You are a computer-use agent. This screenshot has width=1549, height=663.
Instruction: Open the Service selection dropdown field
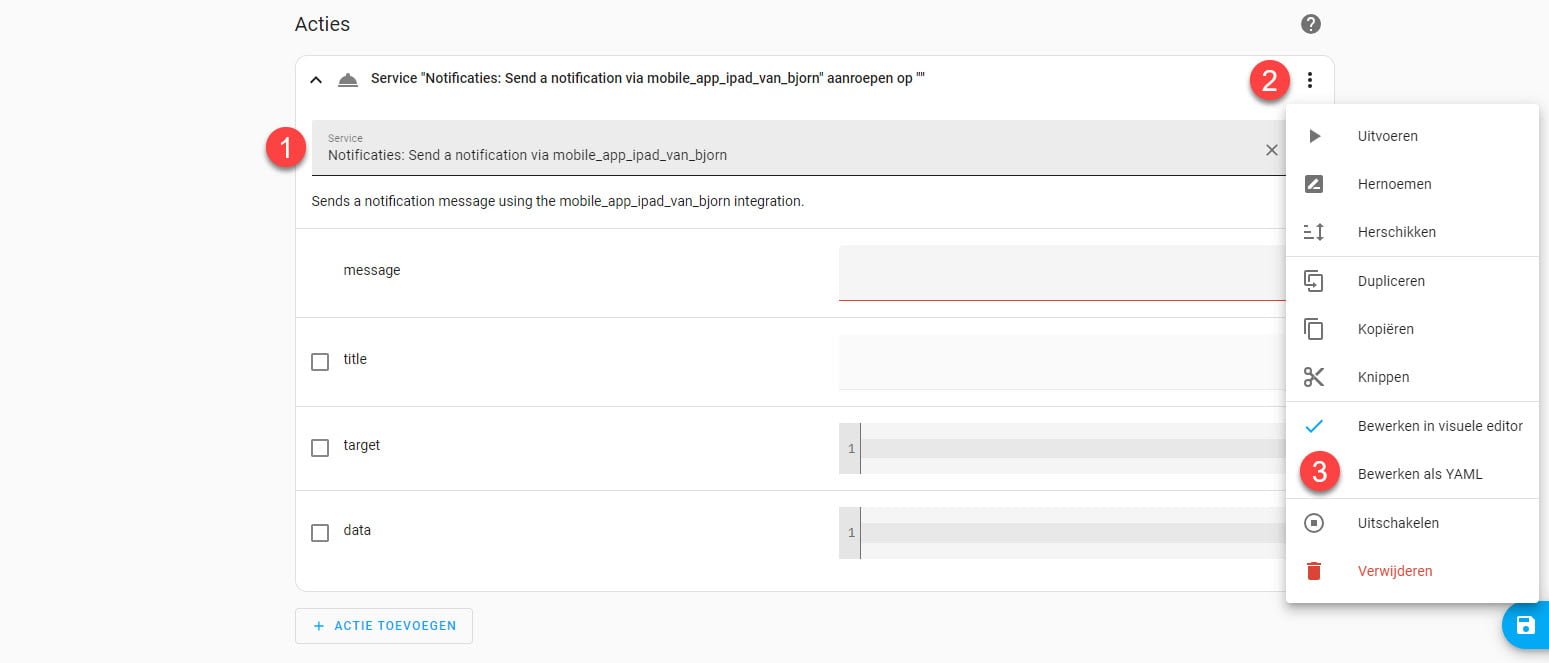tap(780, 148)
